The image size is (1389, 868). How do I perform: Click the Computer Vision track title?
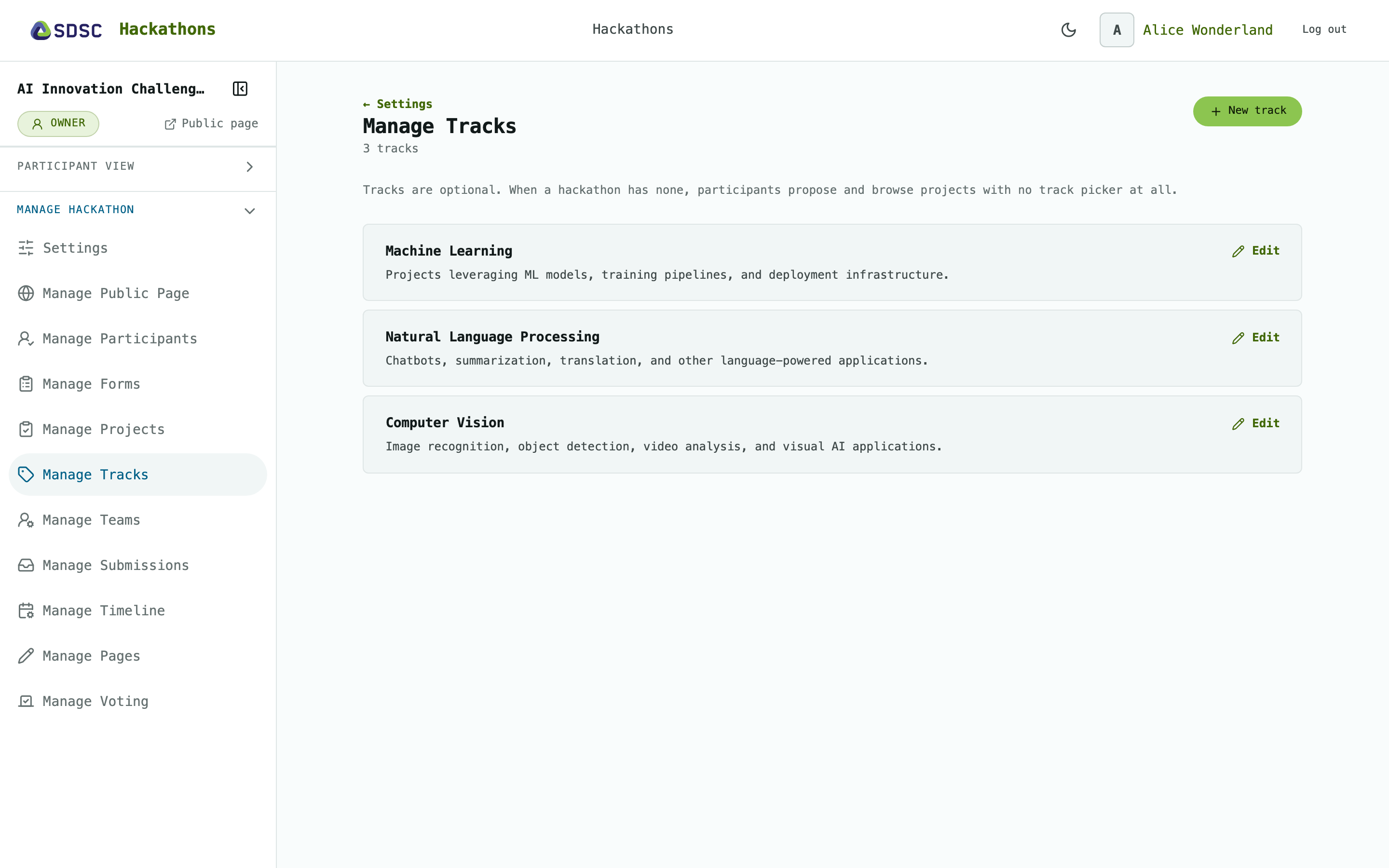pos(445,422)
